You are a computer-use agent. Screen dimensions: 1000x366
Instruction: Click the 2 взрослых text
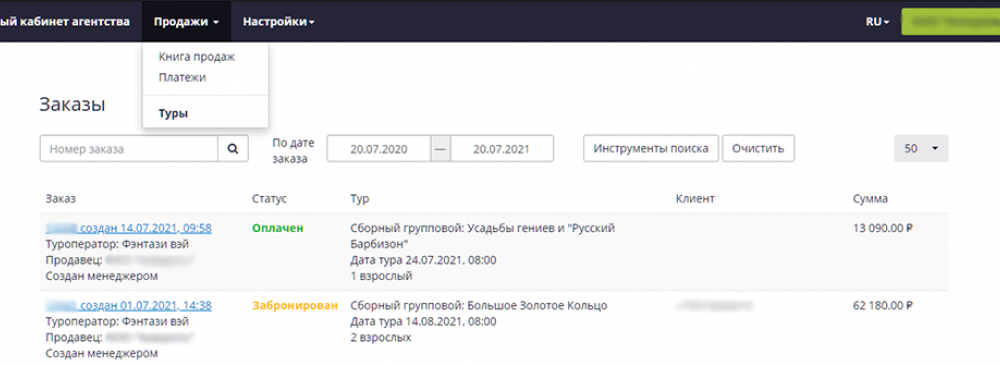(381, 337)
